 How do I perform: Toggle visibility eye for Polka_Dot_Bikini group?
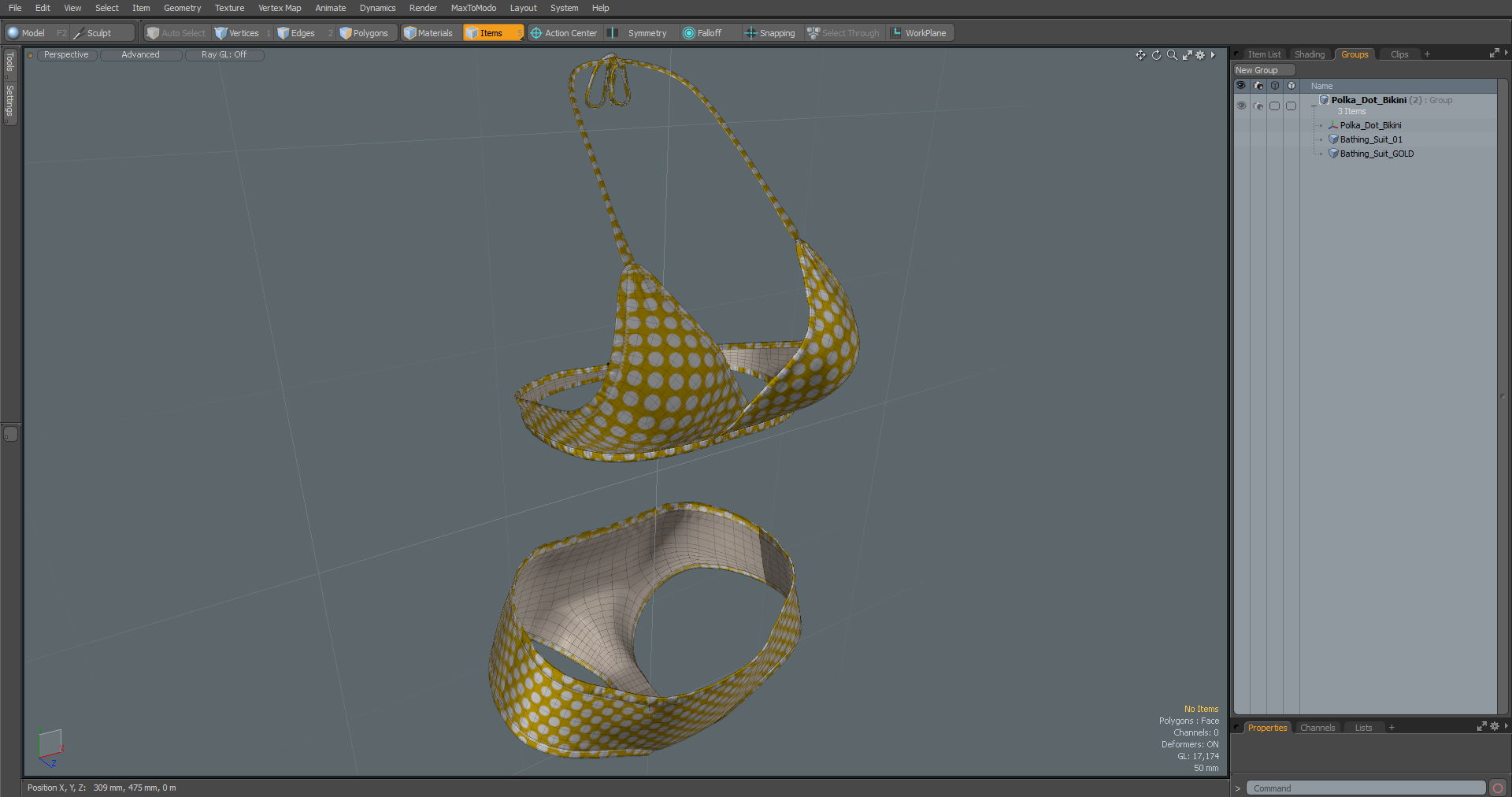[1241, 106]
